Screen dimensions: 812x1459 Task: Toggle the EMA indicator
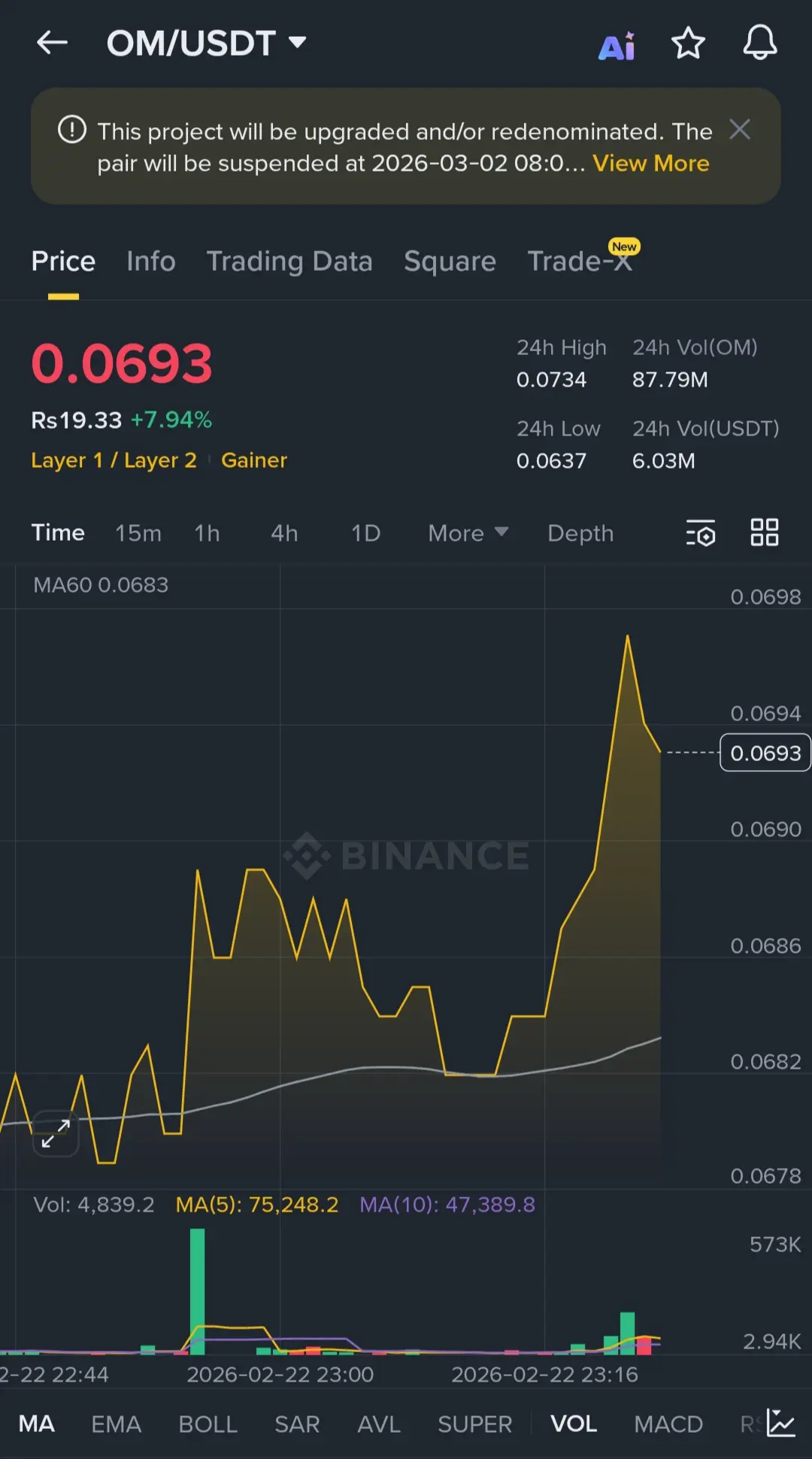click(x=116, y=1424)
